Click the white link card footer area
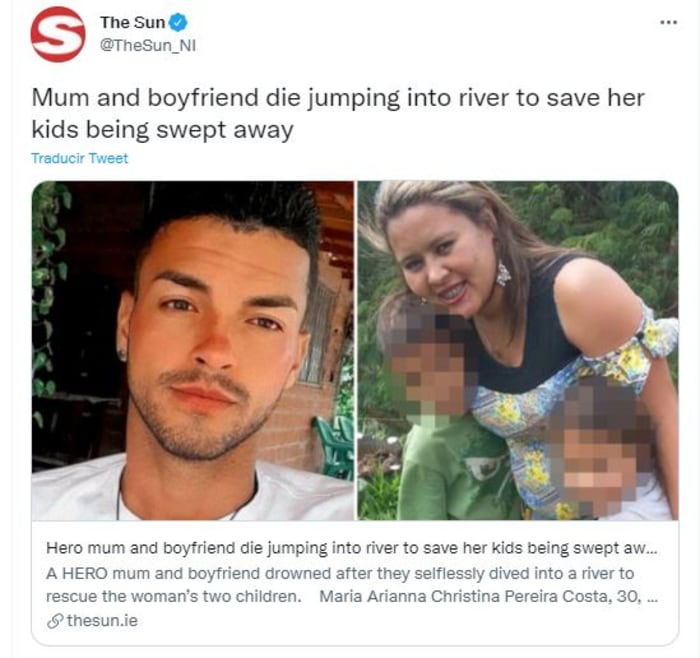The height and width of the screenshot is (658, 700). click(x=355, y=583)
